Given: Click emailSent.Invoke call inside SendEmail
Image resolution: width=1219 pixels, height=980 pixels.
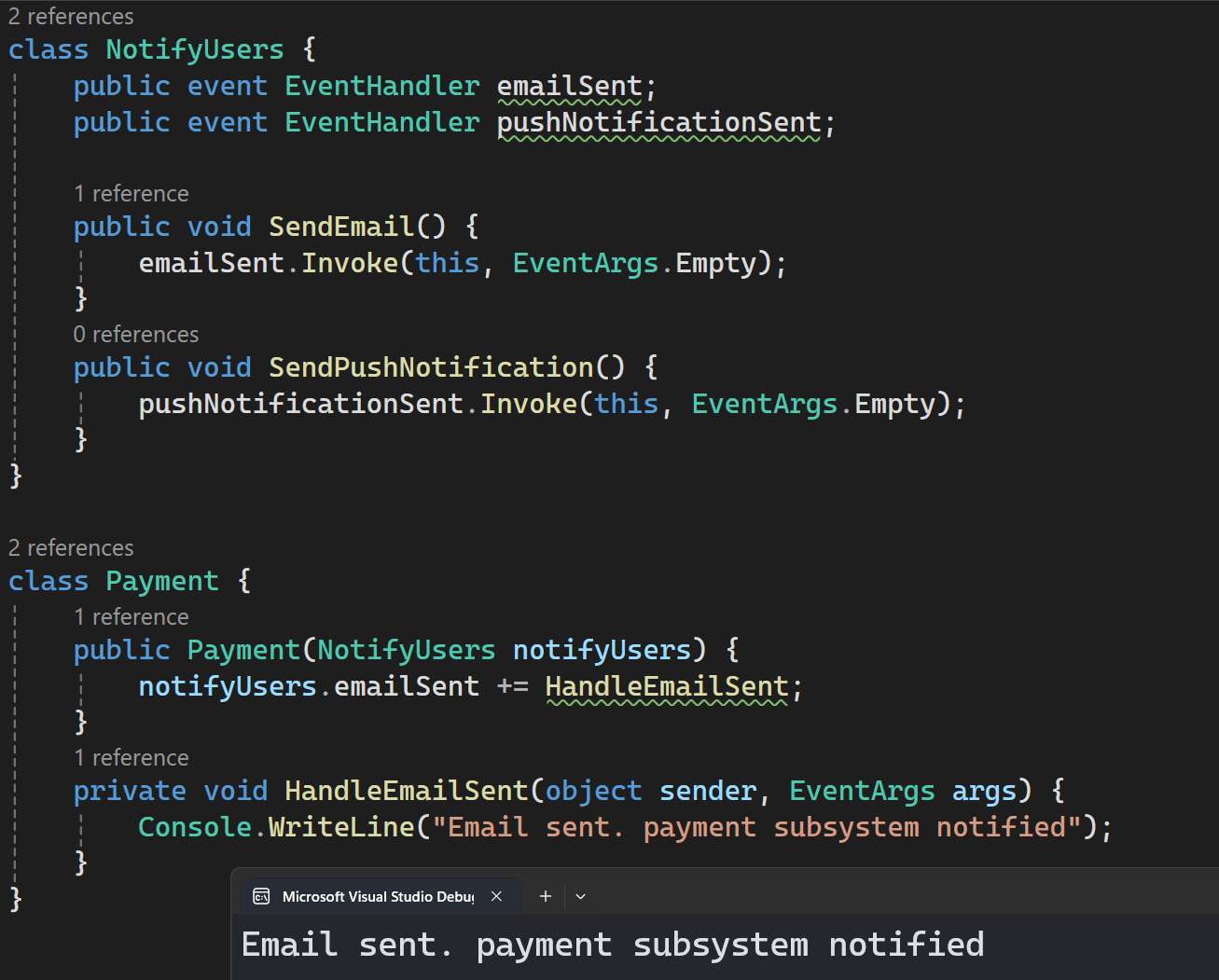Looking at the screenshot, I should tap(269, 263).
